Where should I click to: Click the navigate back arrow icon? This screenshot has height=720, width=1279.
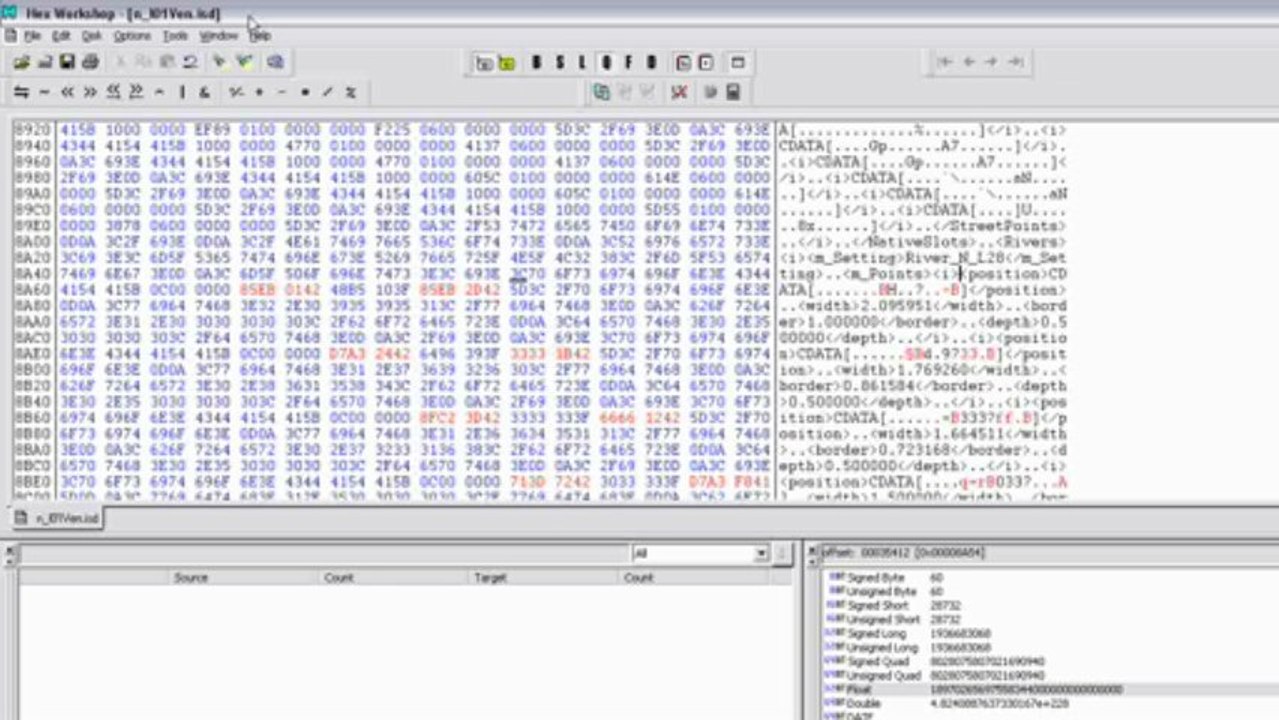(968, 62)
